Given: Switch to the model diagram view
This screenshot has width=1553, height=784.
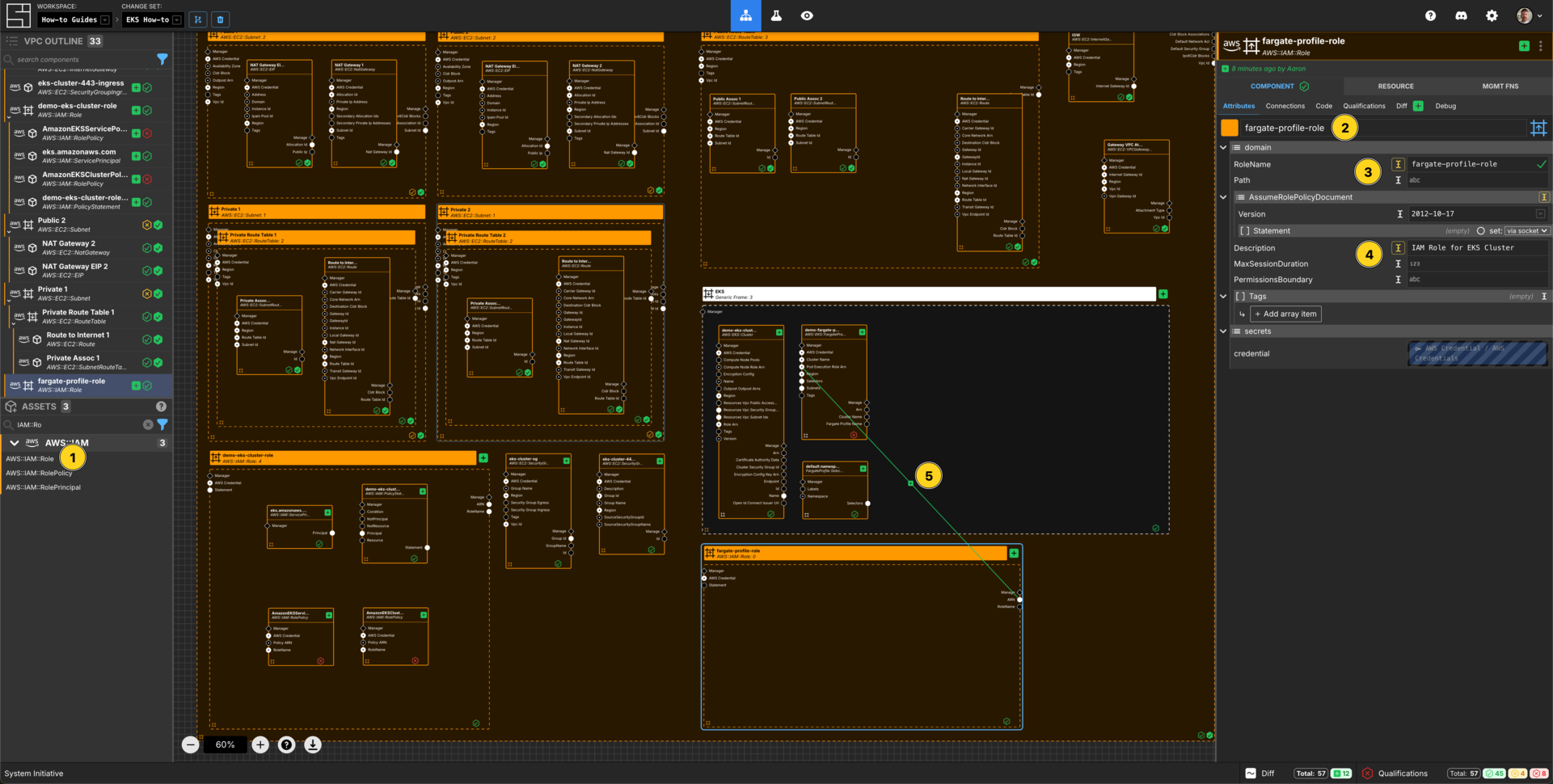Looking at the screenshot, I should [745, 15].
